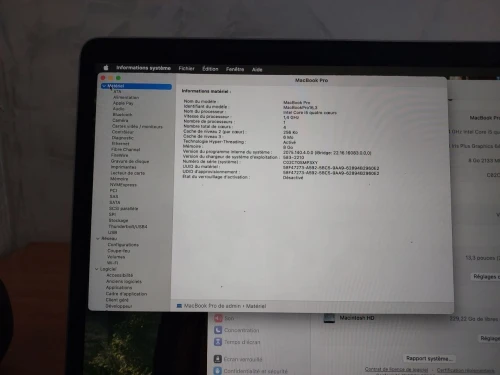Image resolution: width=500 pixels, height=375 pixels.
Task: Select Volumes under Réseau
Action: pyautogui.click(x=116, y=257)
